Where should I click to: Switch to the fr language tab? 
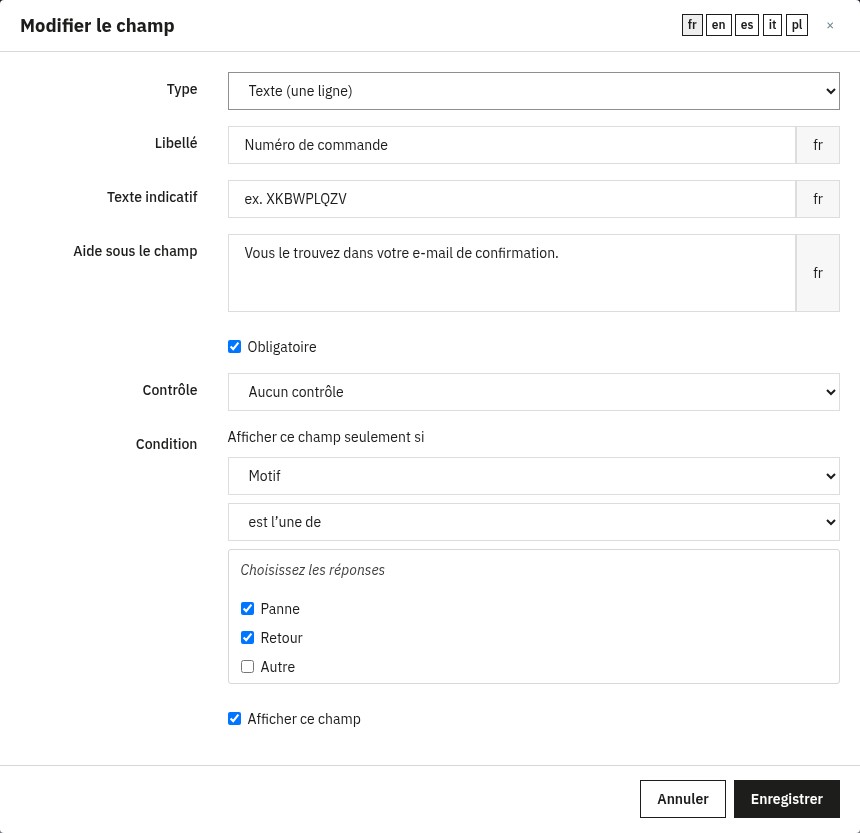(x=692, y=25)
